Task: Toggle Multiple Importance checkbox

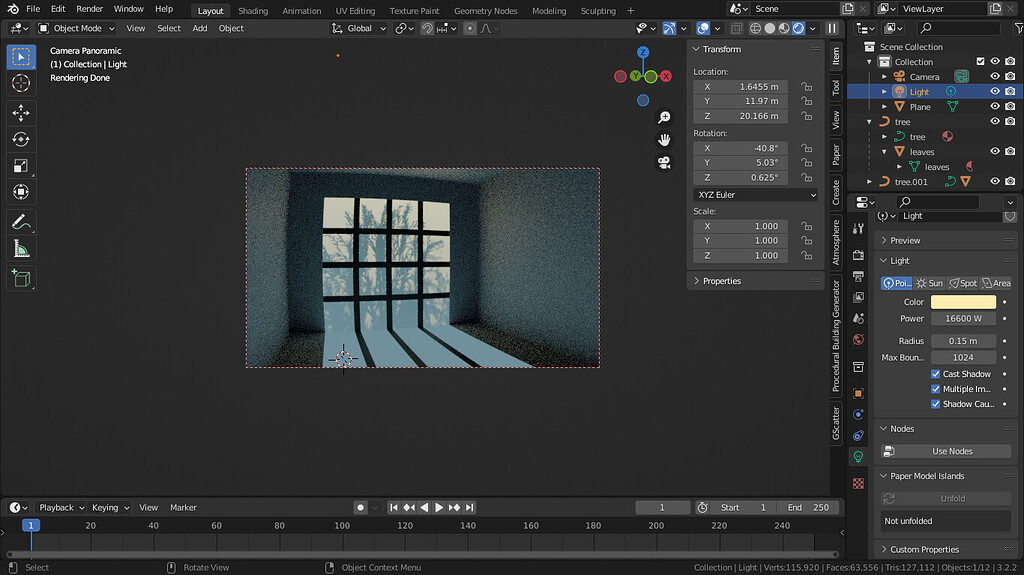Action: (936, 389)
